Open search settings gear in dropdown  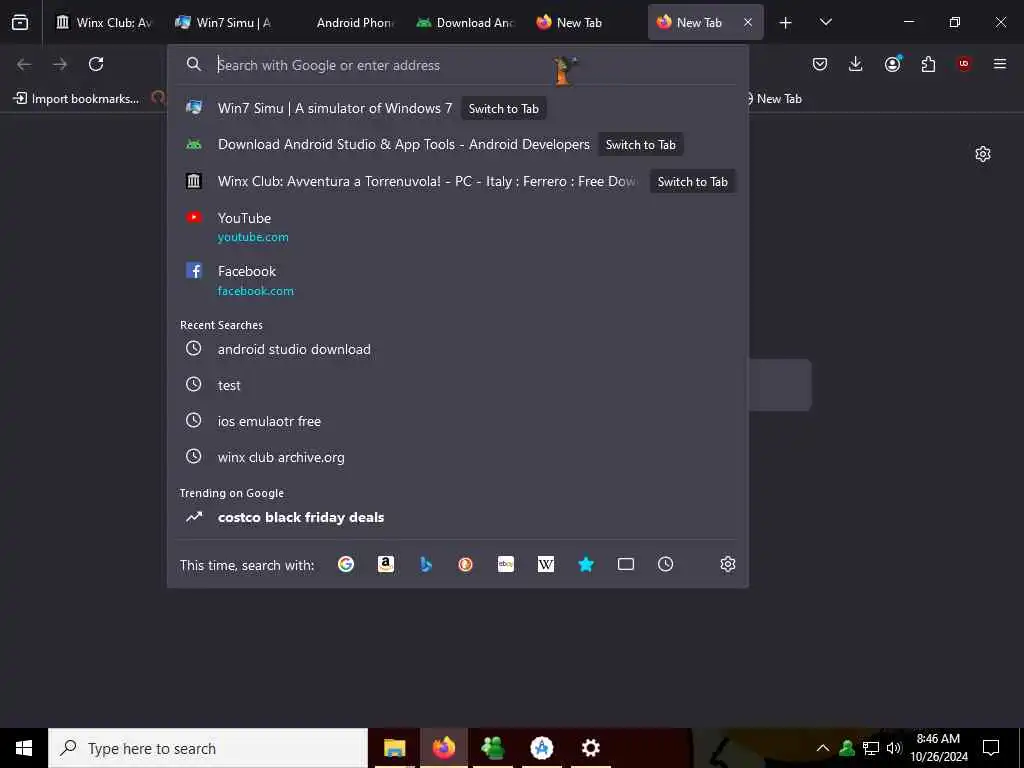(x=728, y=564)
